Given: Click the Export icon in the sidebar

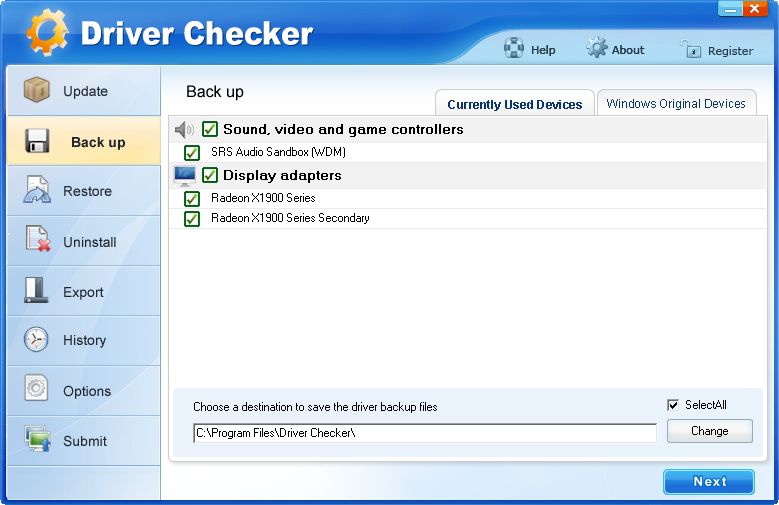Looking at the screenshot, I should point(36,290).
